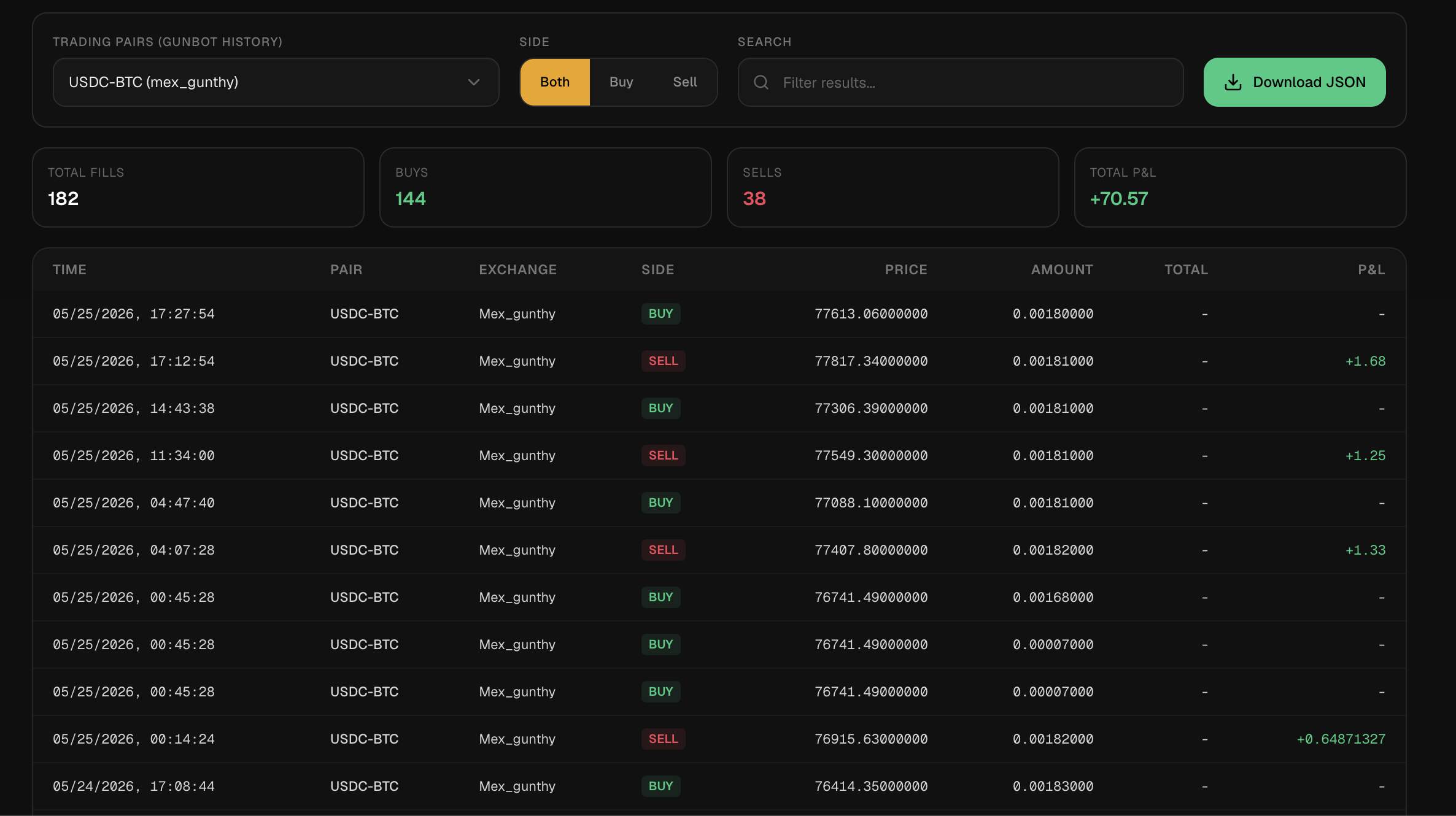Click USDC-BTC pair in the 11:34:00 row
Screen dimensions: 1456x816
(365, 456)
